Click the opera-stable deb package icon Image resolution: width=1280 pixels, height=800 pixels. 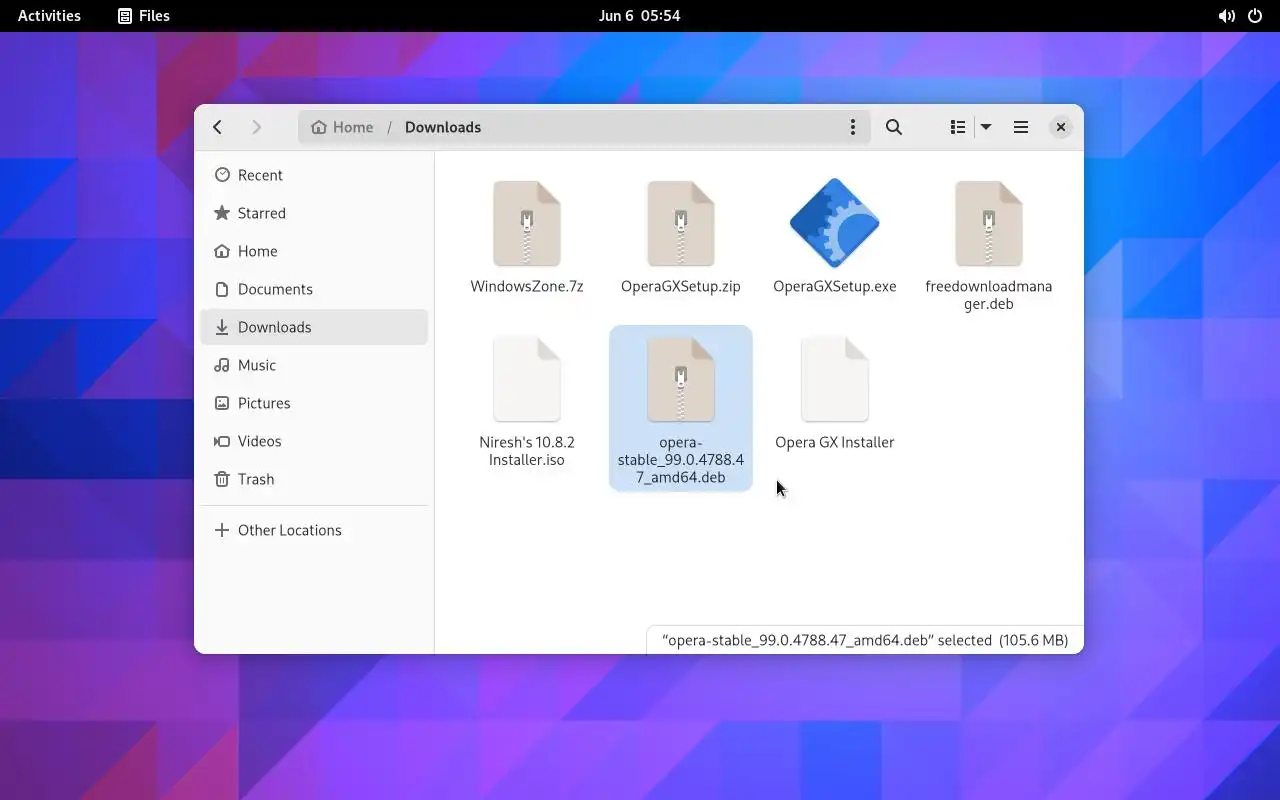[681, 380]
